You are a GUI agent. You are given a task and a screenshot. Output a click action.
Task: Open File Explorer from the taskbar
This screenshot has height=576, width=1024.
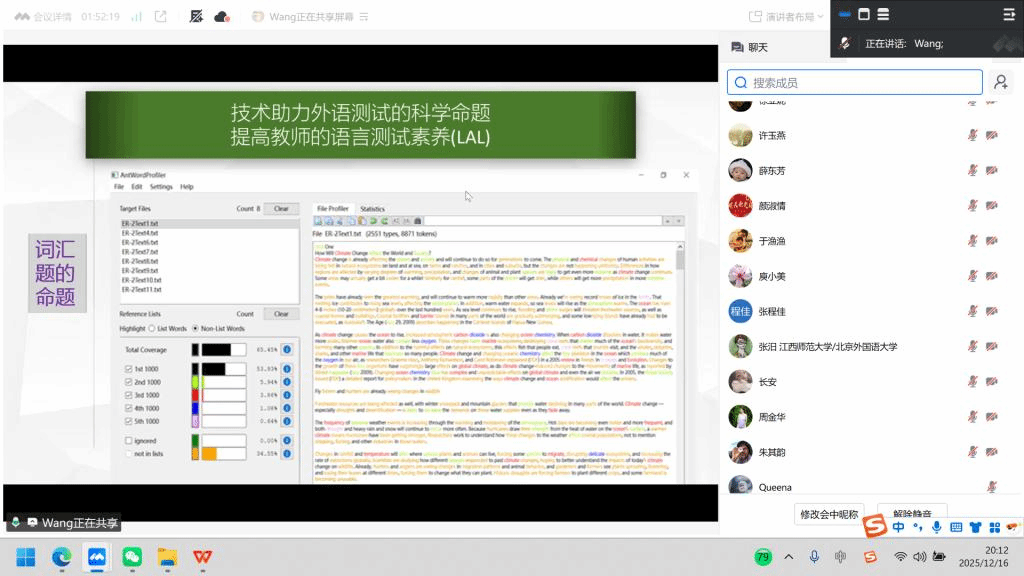click(167, 556)
